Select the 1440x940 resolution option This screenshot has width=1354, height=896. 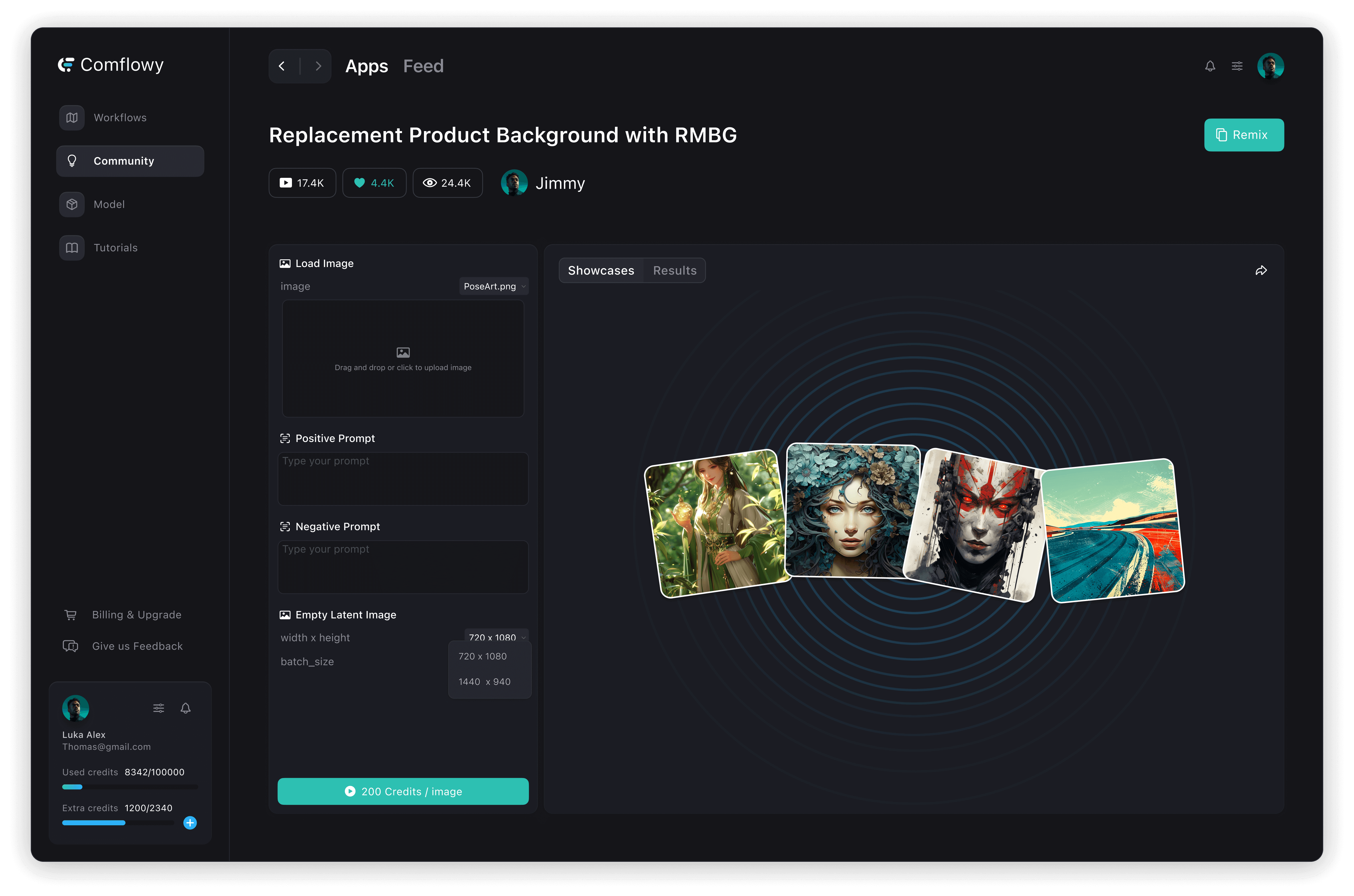point(484,681)
